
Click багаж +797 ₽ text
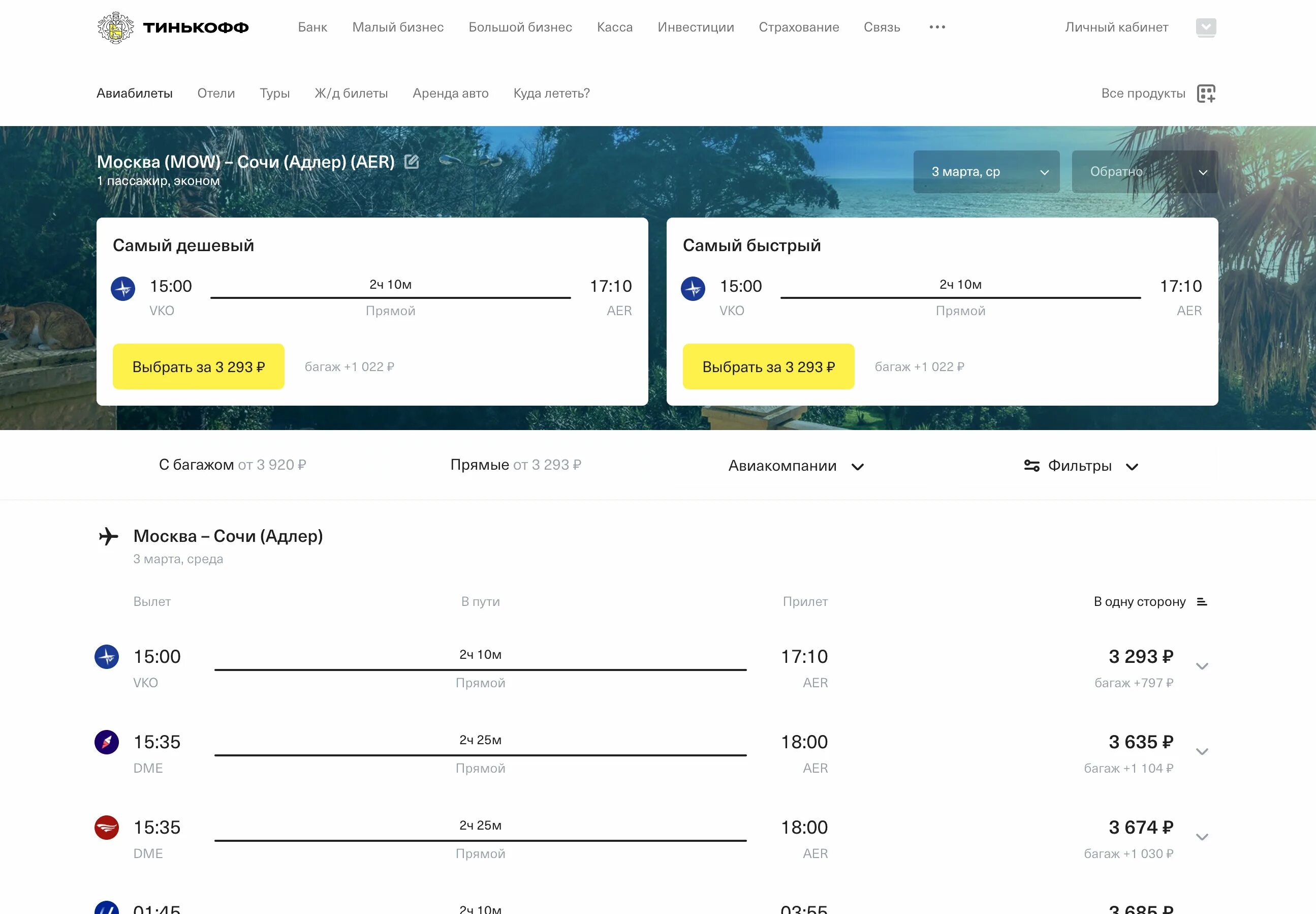(x=1134, y=683)
